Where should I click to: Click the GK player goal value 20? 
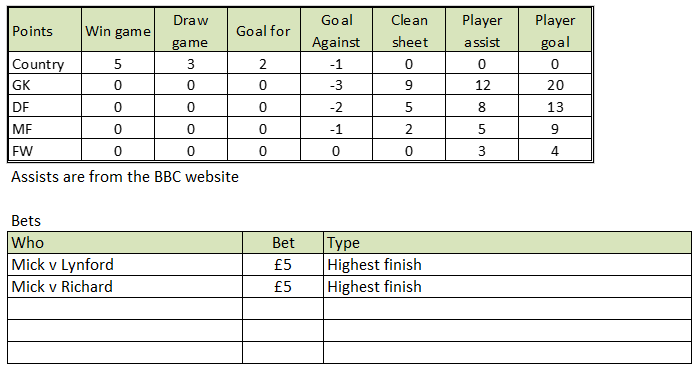point(555,85)
